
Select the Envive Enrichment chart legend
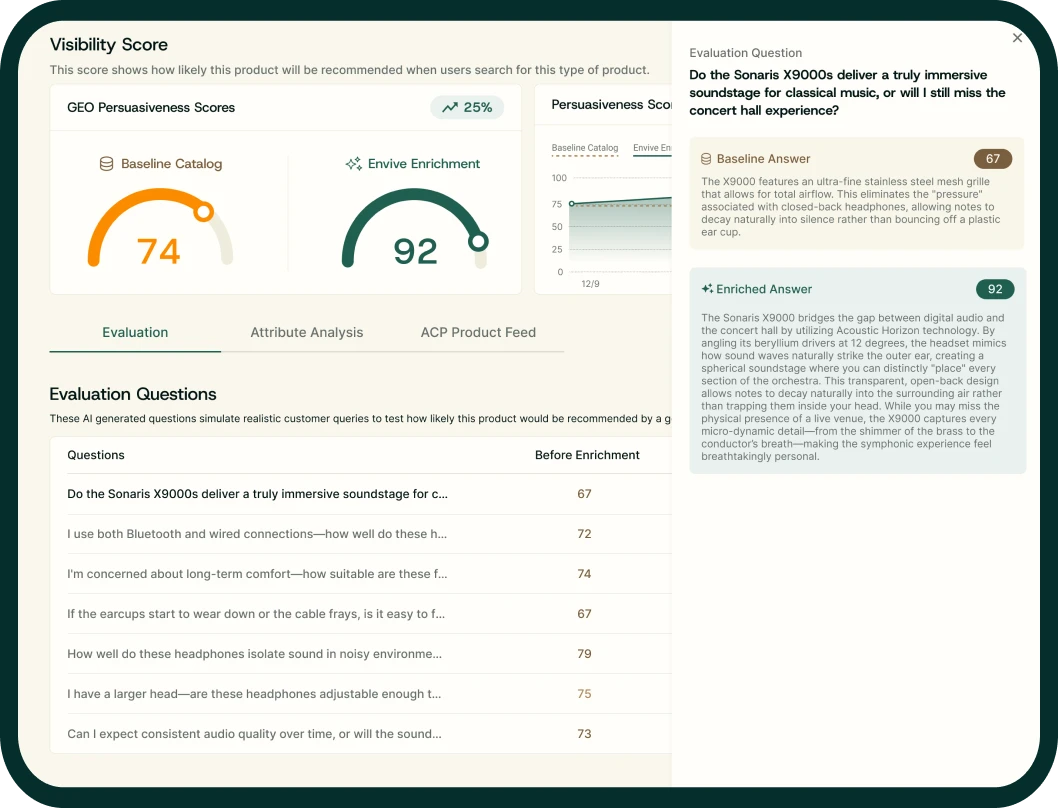click(652, 148)
